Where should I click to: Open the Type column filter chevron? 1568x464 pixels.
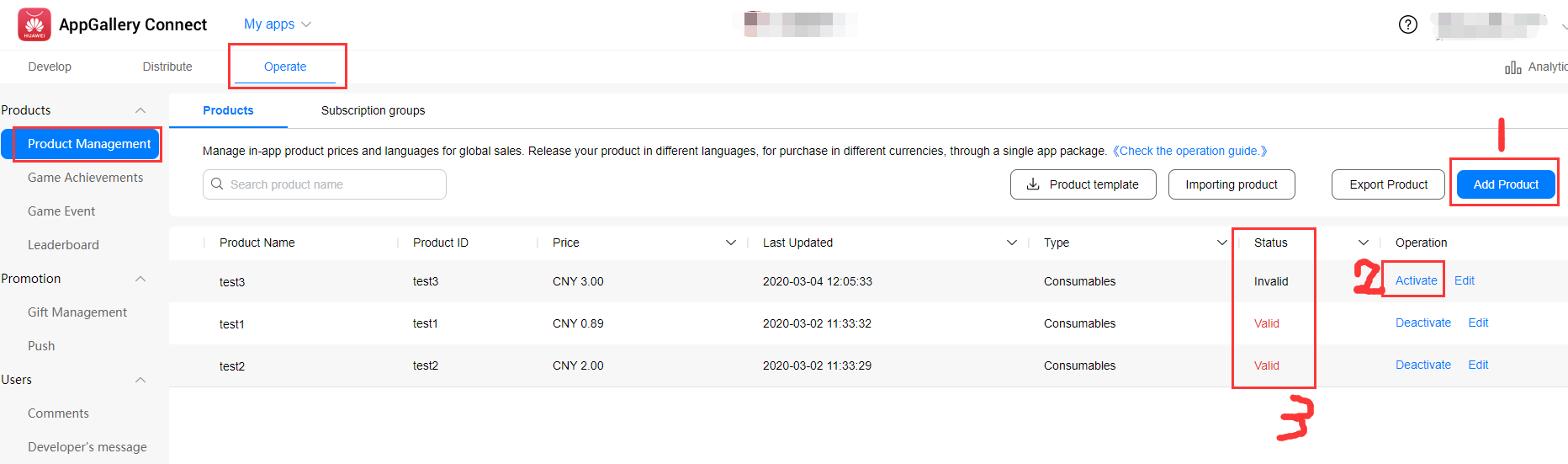(x=1222, y=243)
